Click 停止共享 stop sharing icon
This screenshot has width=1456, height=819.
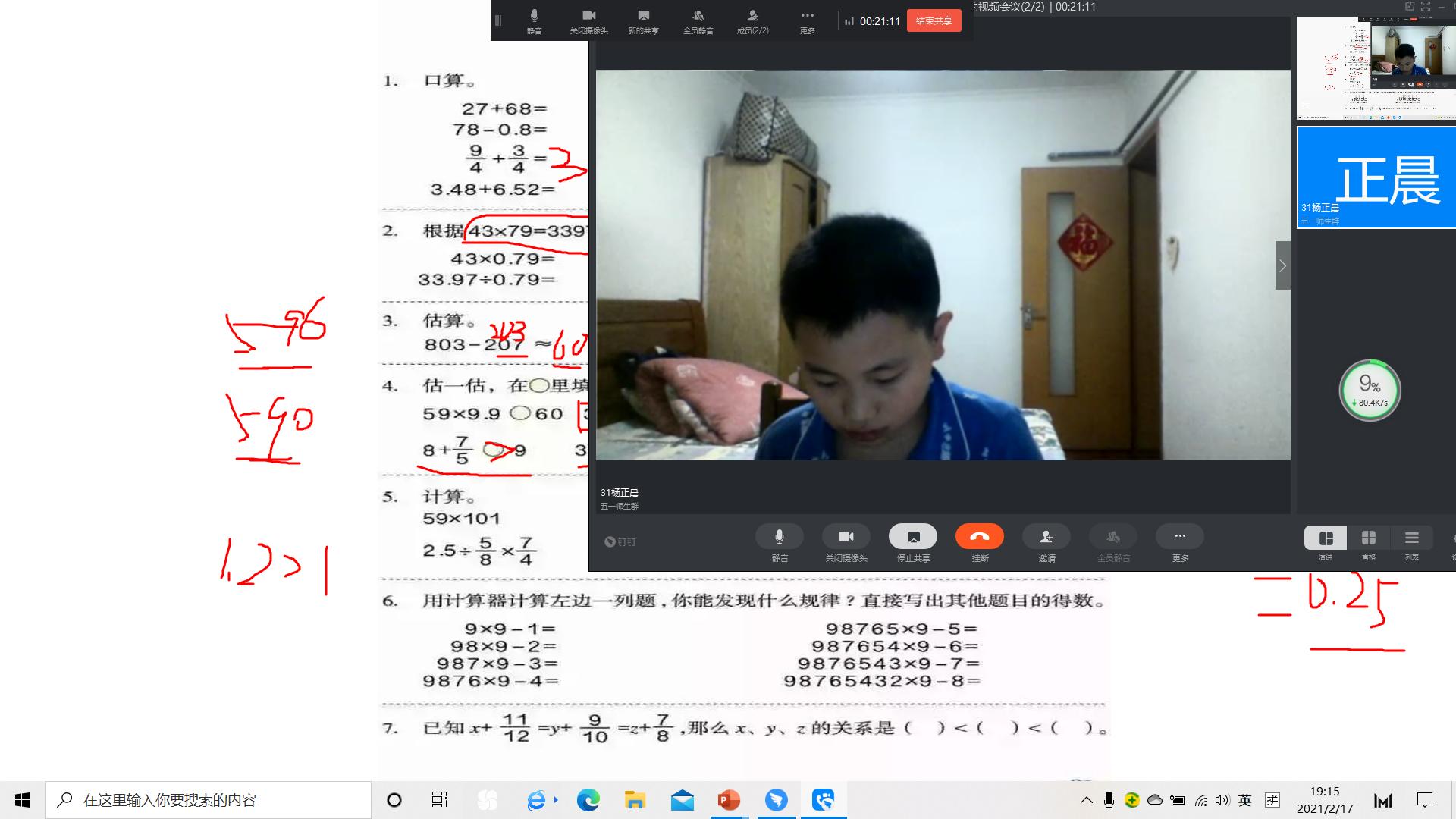912,537
